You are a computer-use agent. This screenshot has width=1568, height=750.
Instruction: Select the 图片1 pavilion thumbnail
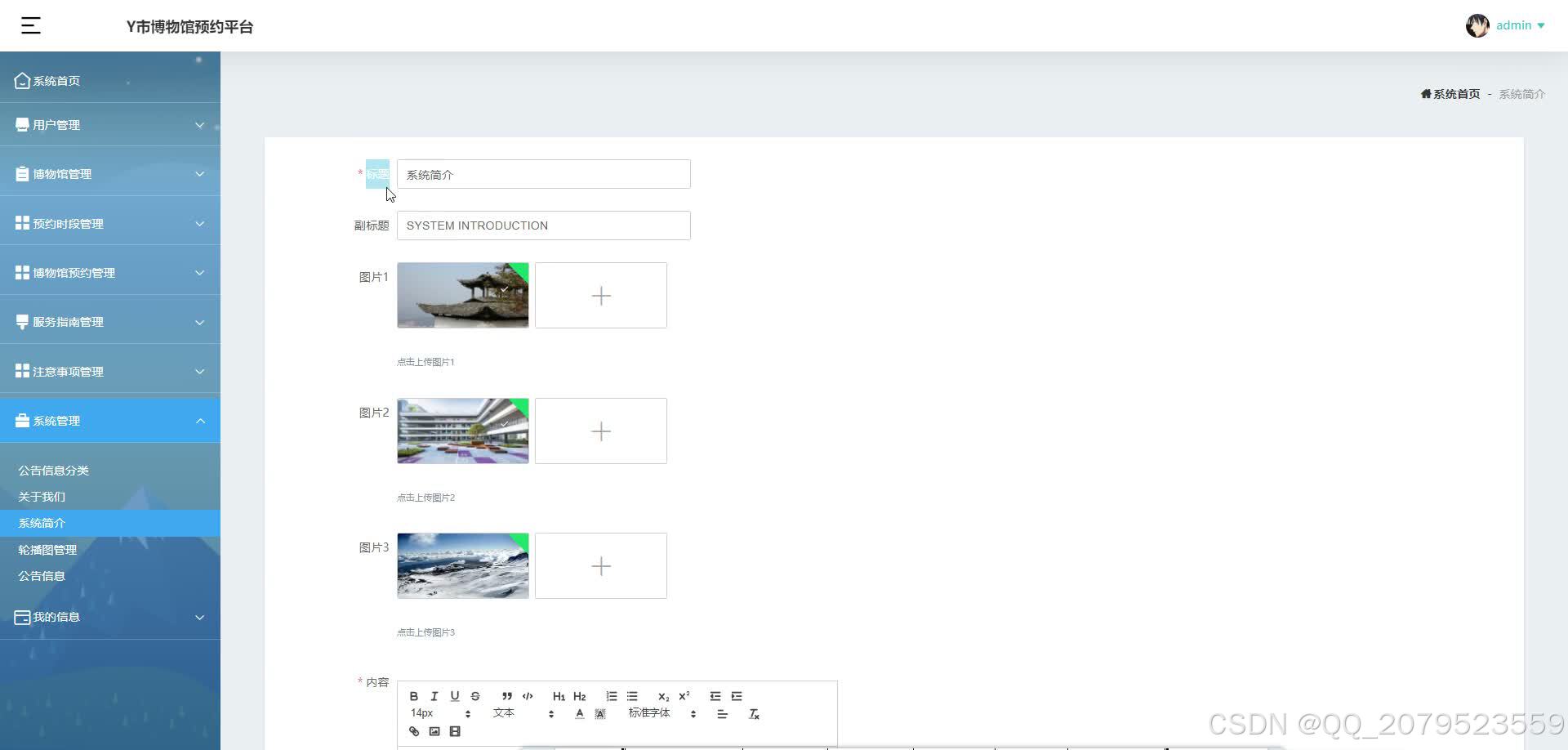[463, 295]
